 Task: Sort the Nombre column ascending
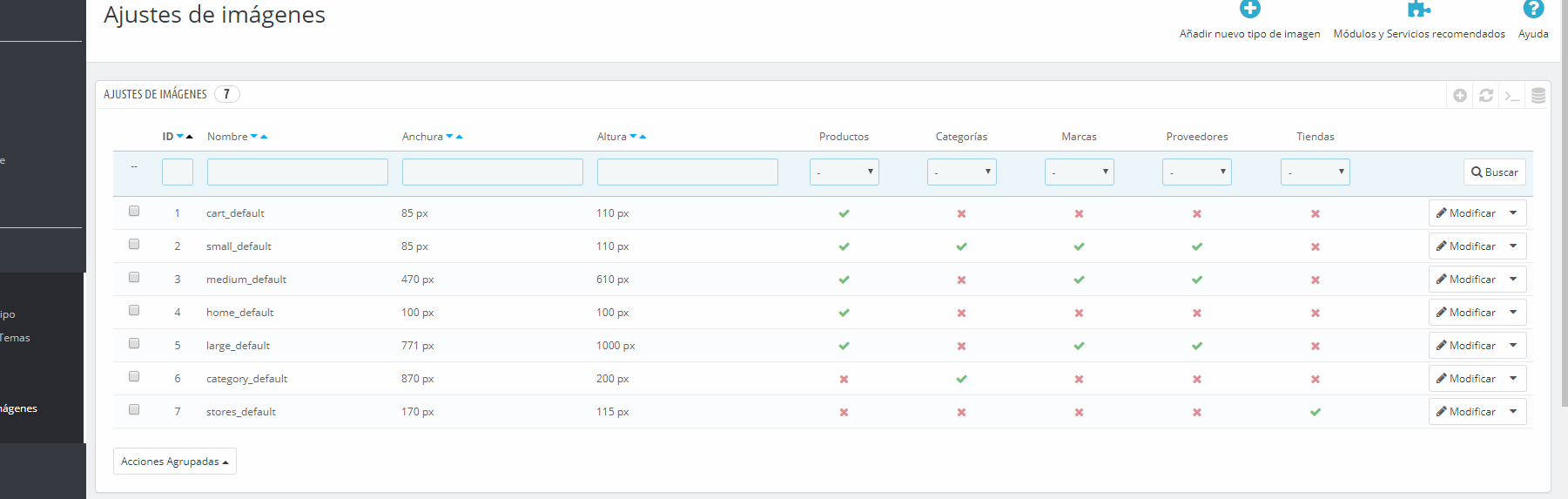pyautogui.click(x=264, y=137)
